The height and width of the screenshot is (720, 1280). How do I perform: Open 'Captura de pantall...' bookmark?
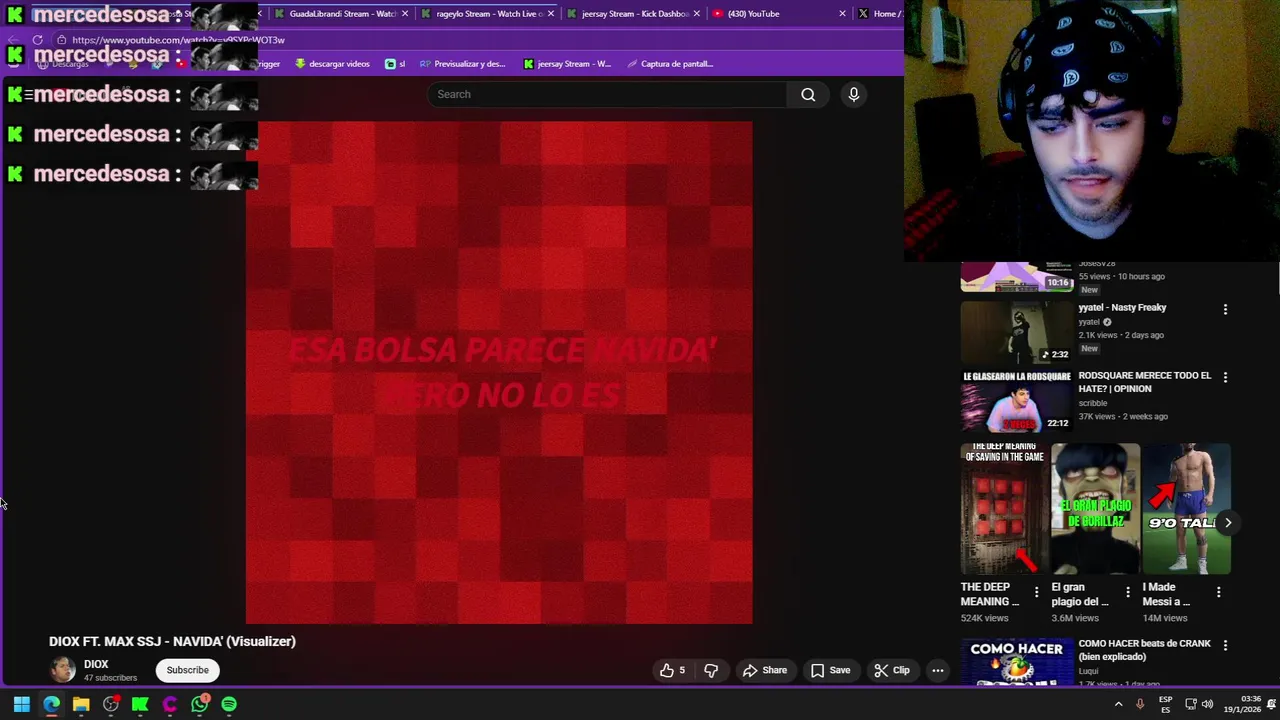tap(670, 64)
